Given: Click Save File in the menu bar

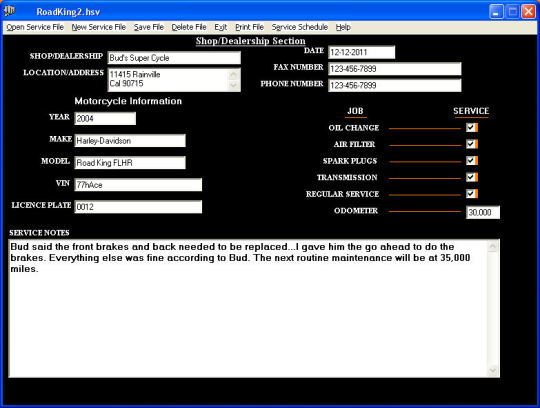Looking at the screenshot, I should (149, 27).
